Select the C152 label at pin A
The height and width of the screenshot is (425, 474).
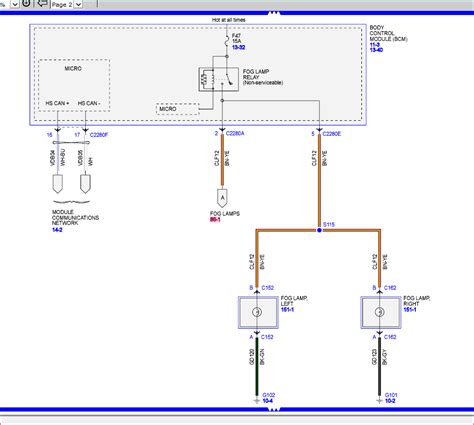tap(267, 337)
